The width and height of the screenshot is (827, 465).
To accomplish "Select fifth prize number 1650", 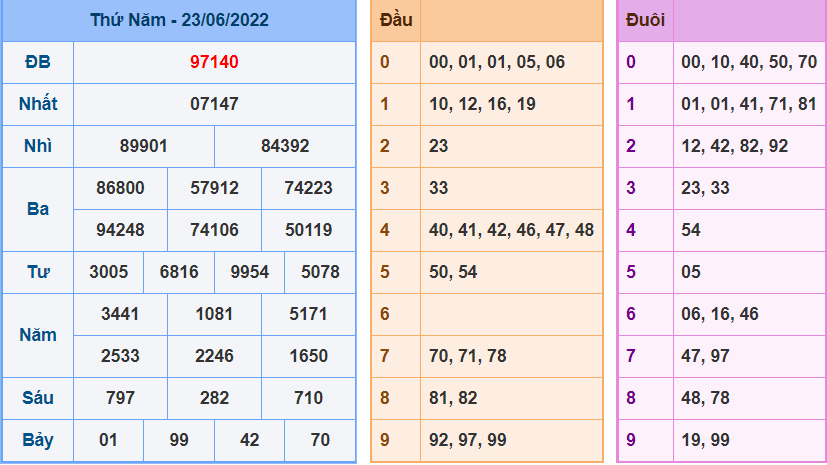I will pyautogui.click(x=308, y=356).
